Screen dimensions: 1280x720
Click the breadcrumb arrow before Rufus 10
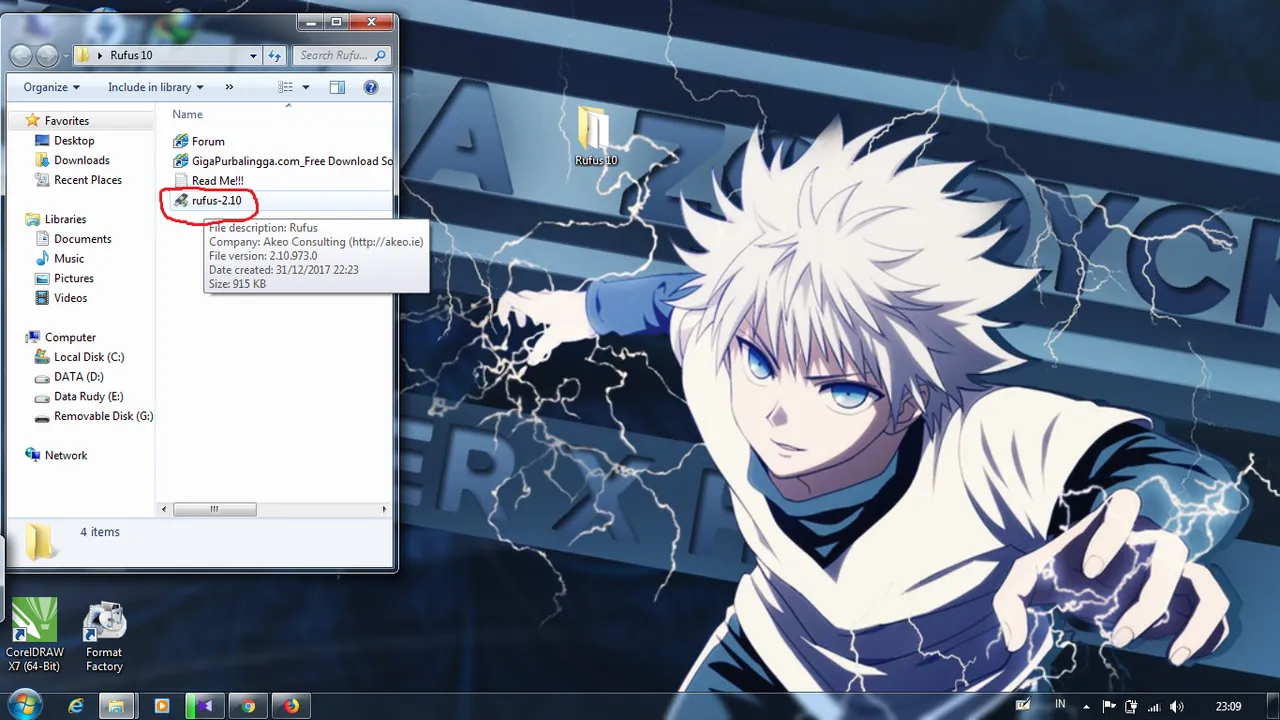[100, 56]
